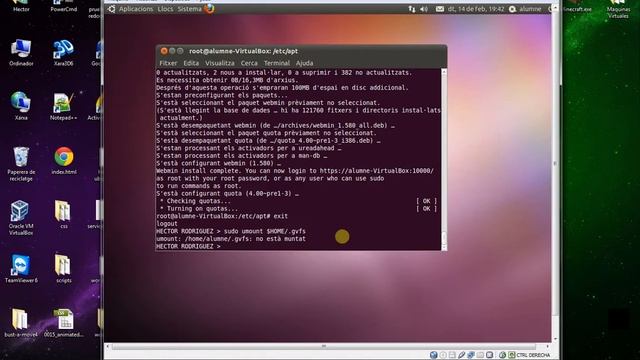This screenshot has height=360, width=640.
Task: Open Paperera de reciclatge
Action: pyautogui.click(x=21, y=163)
